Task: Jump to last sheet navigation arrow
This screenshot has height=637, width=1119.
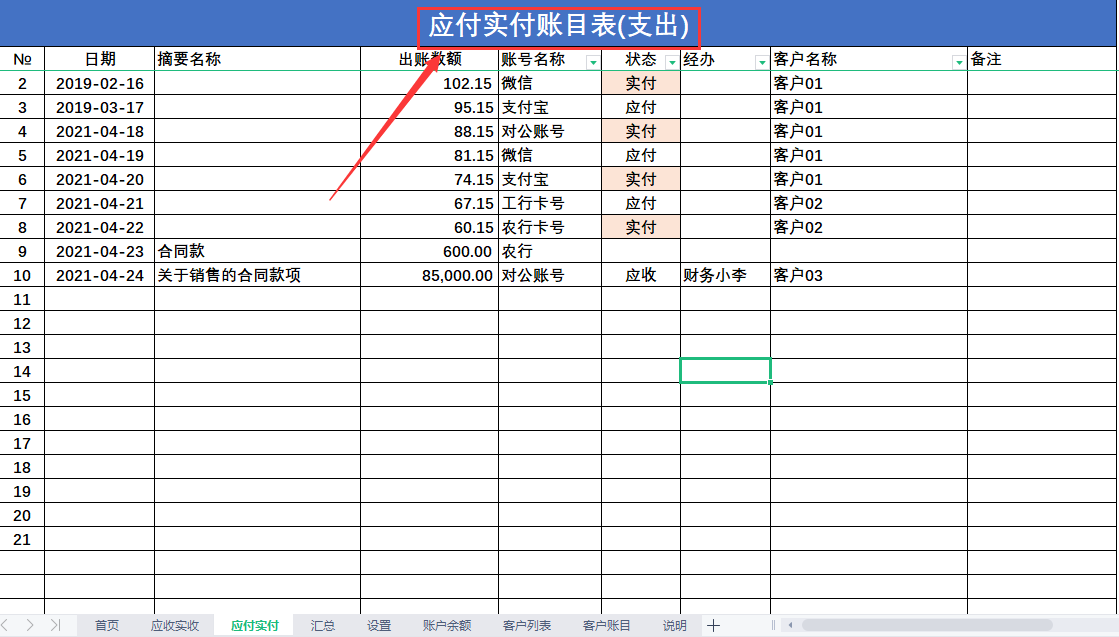Action: [x=55, y=625]
